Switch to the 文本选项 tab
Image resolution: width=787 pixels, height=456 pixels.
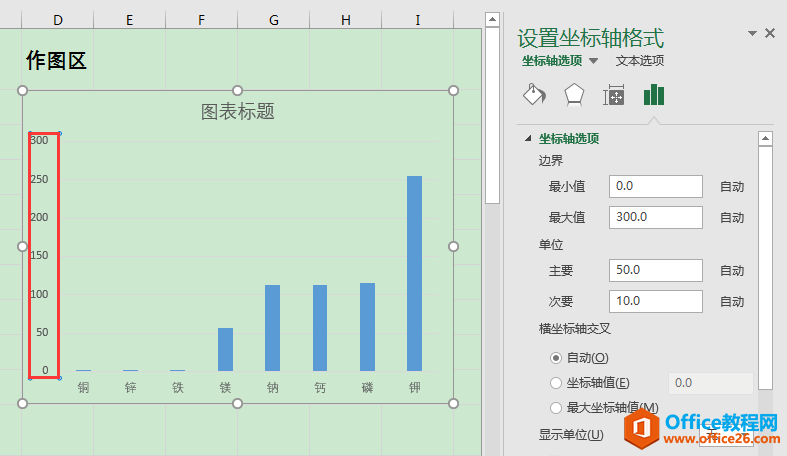click(x=640, y=61)
